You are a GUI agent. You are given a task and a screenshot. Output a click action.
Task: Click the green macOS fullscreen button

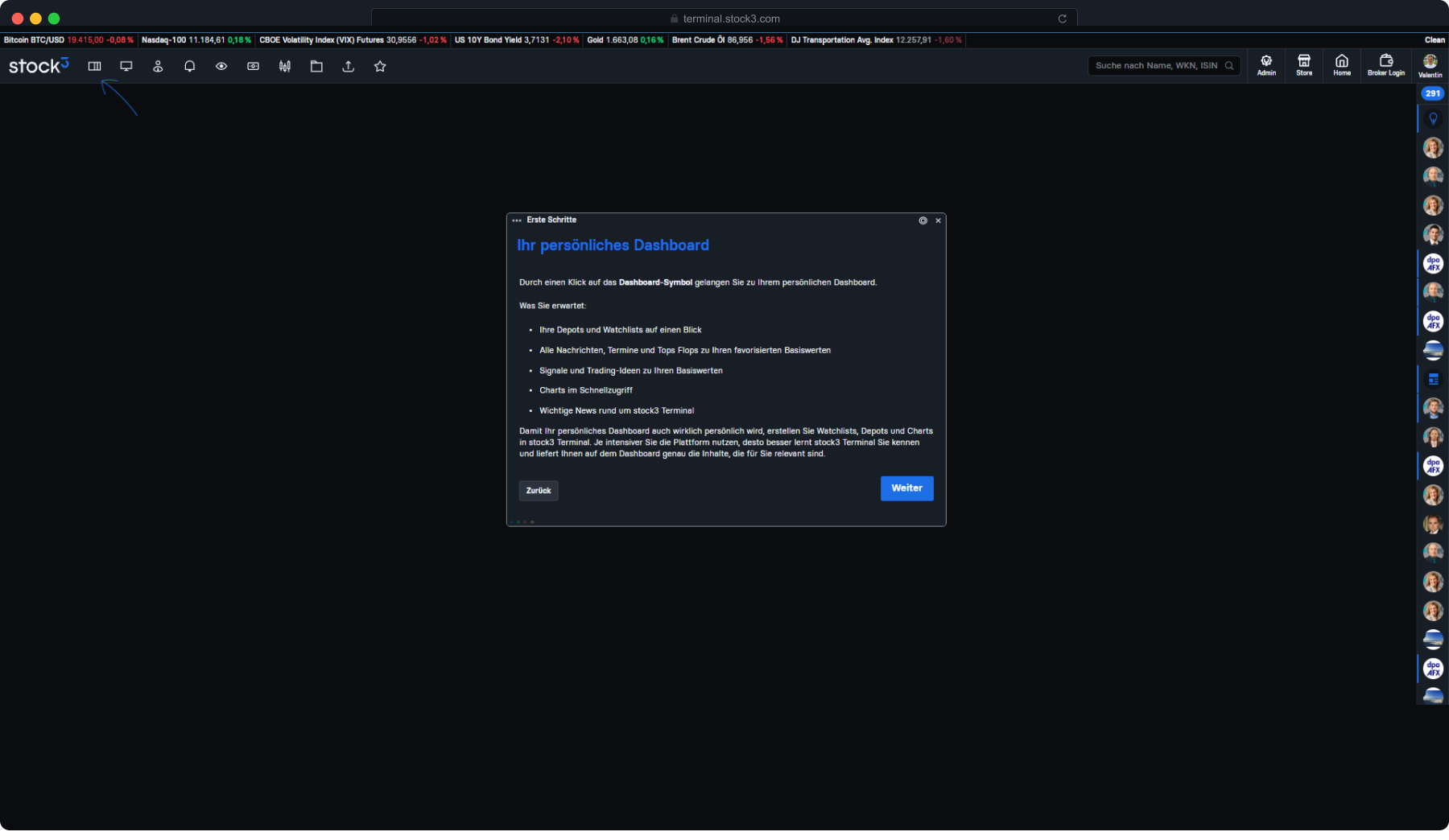click(54, 19)
